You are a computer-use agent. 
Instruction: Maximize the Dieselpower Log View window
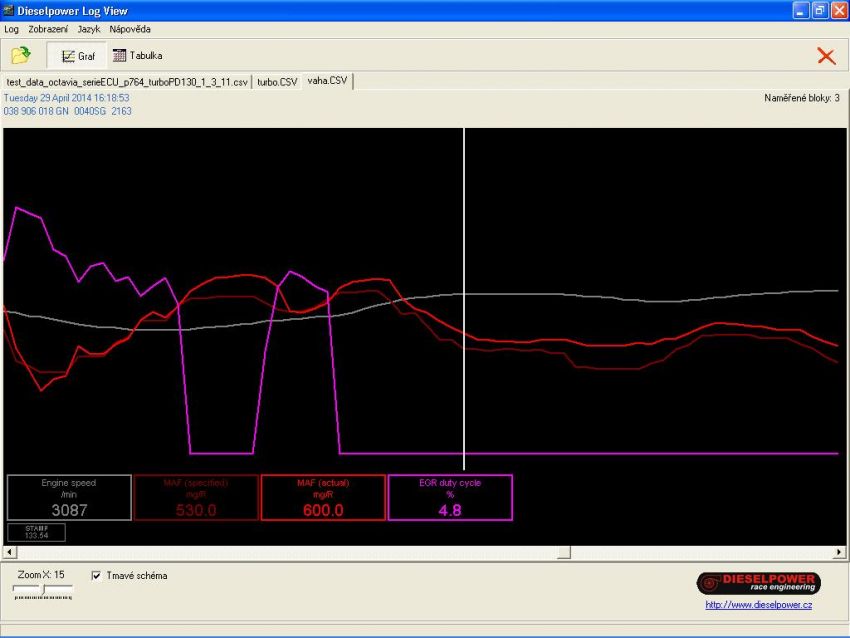pos(820,10)
